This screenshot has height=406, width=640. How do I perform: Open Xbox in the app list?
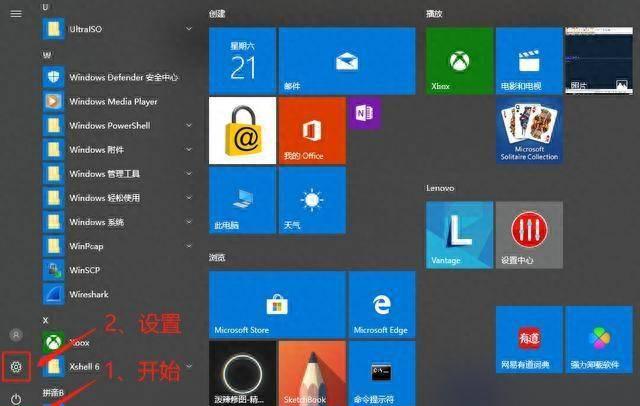tap(118, 342)
